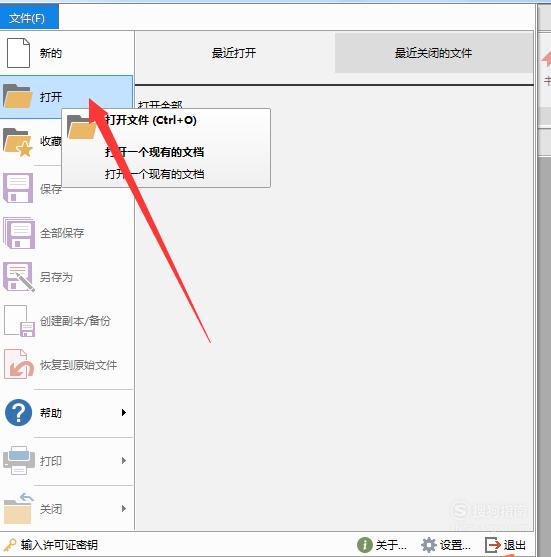Click 输入许可证密钥 text button
This screenshot has width=551, height=557.
(x=59, y=545)
